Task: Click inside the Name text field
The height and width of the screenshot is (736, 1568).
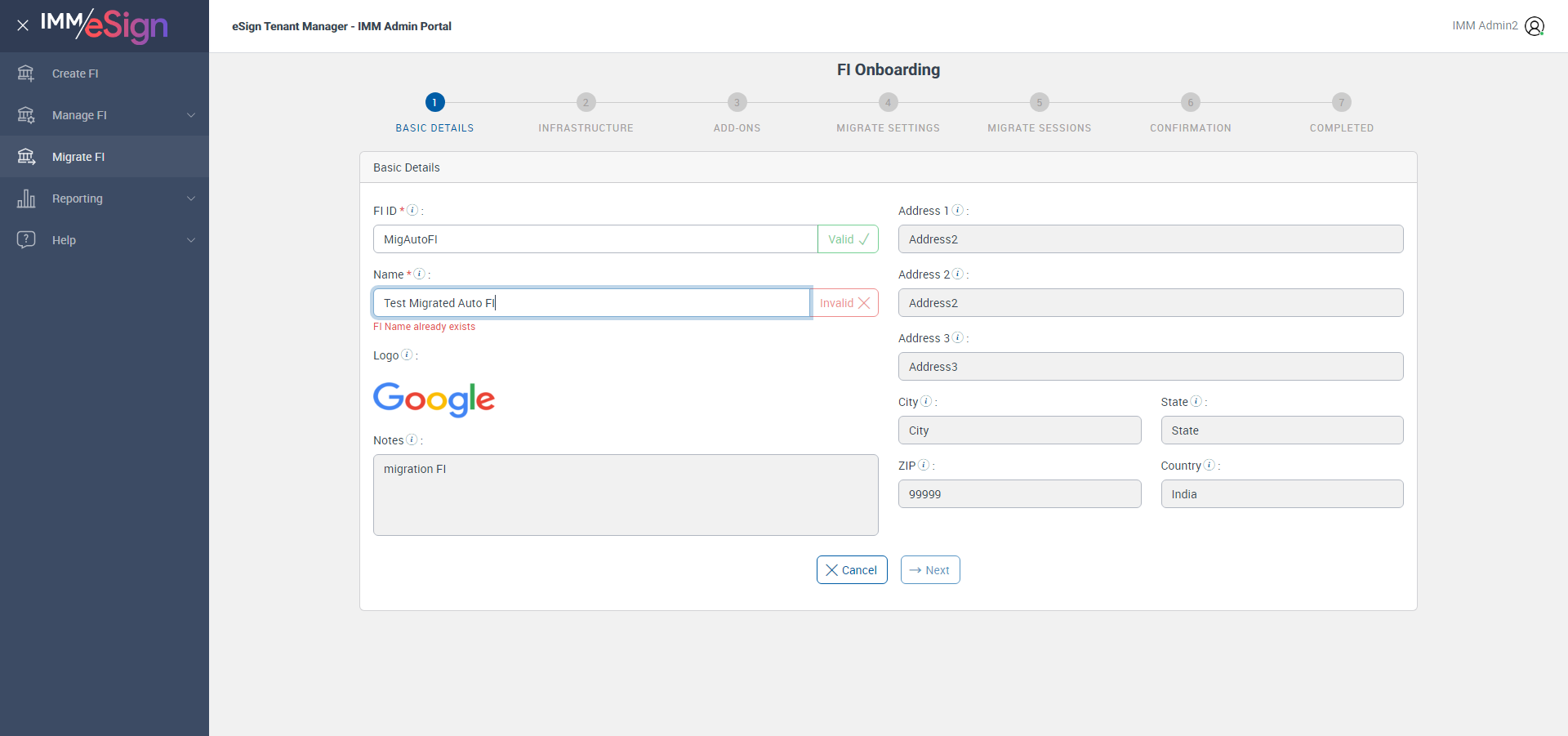Action: [591, 303]
